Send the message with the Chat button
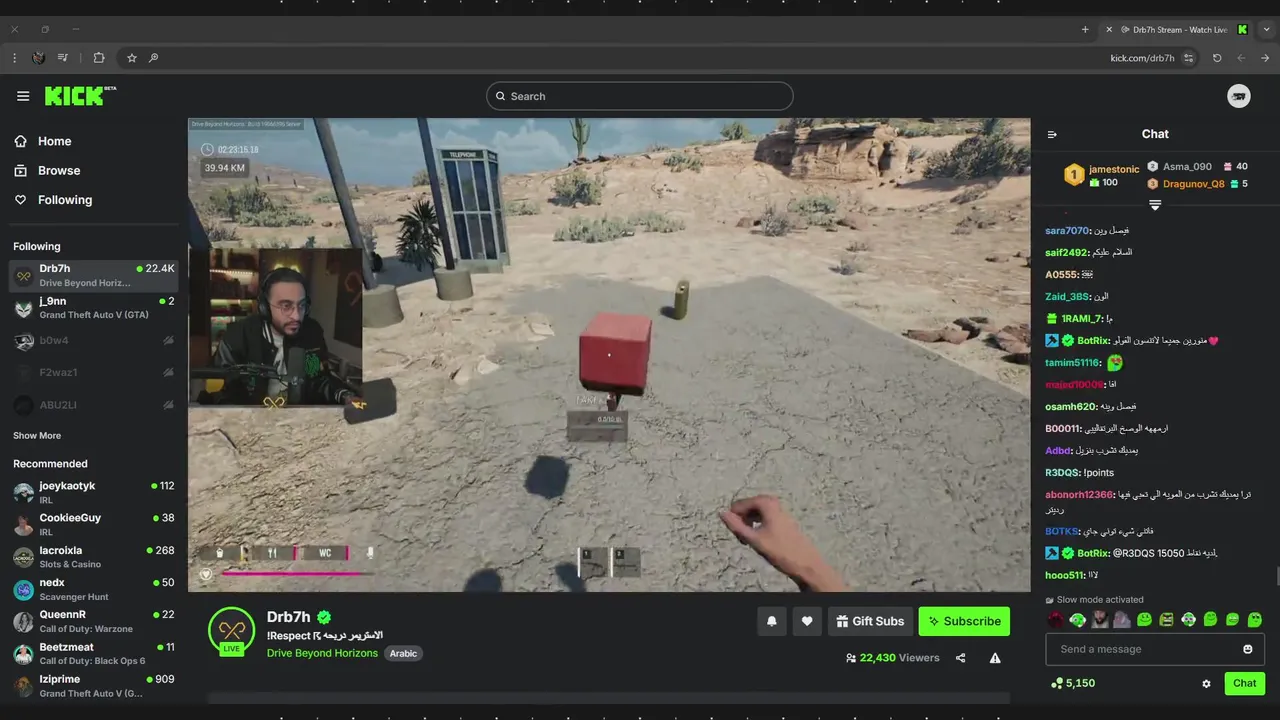Viewport: 1280px width, 720px height. 1244,684
